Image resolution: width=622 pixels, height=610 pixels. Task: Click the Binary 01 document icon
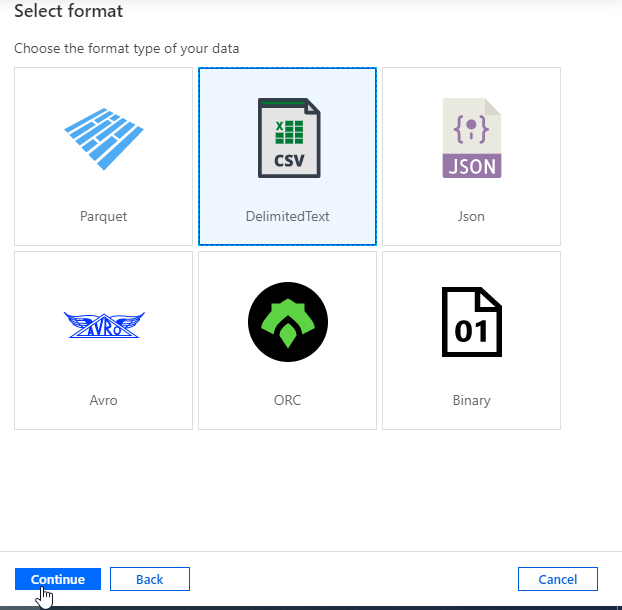[471, 322]
